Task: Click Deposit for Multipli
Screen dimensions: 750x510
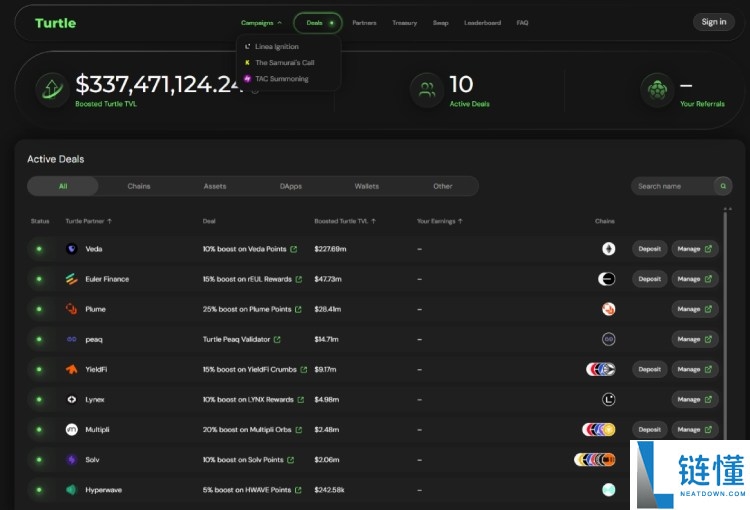Action: tap(650, 430)
